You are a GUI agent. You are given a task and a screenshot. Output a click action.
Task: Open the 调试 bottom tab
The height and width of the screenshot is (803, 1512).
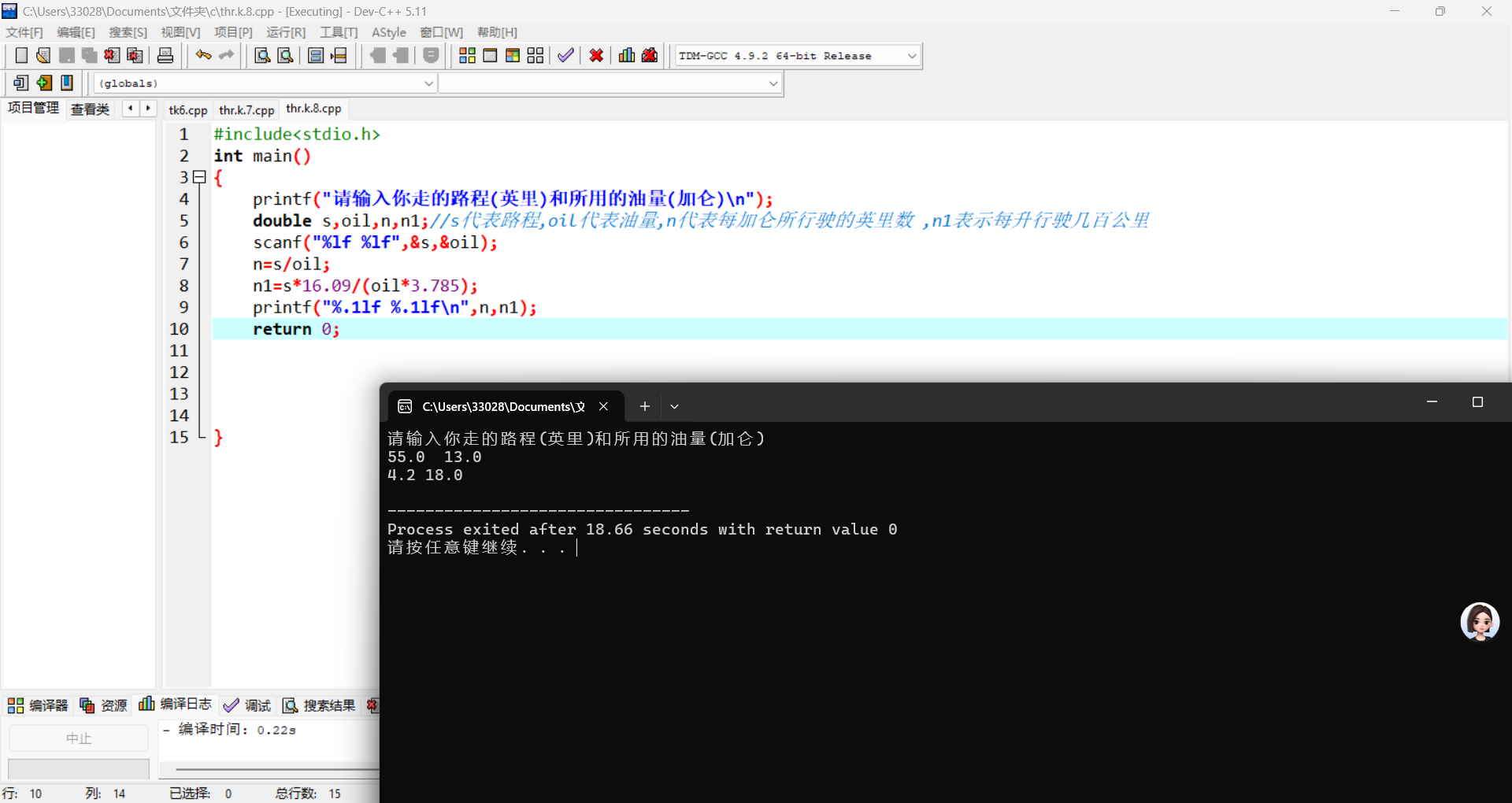click(247, 705)
